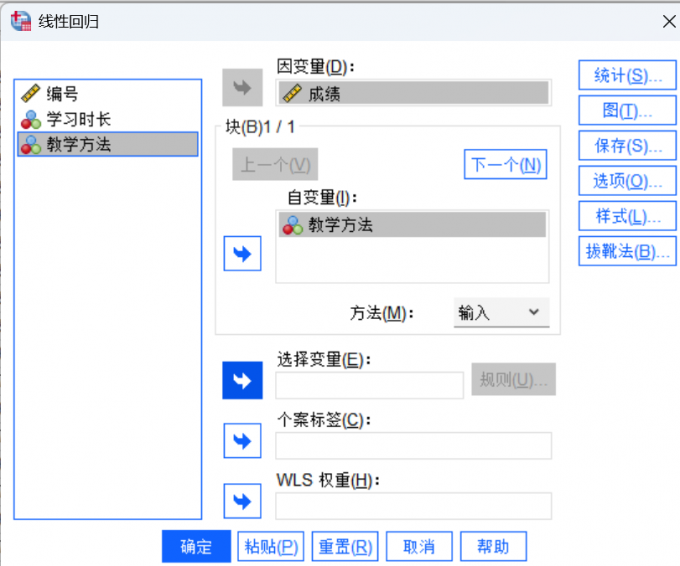This screenshot has height=566, width=680.
Task: Click the 取消 cancel button
Action: (419, 546)
